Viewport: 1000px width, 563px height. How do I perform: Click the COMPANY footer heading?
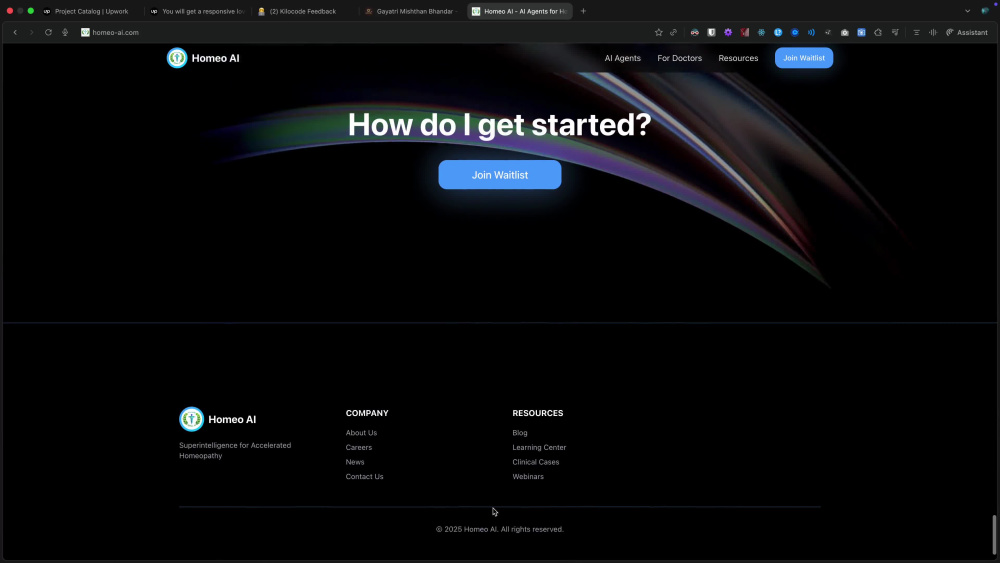(367, 413)
